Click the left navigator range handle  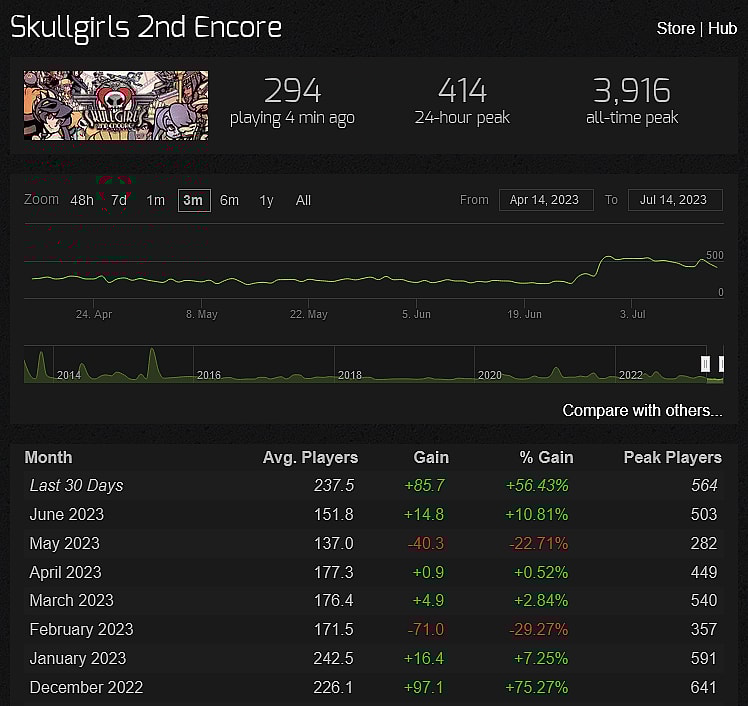(x=705, y=364)
